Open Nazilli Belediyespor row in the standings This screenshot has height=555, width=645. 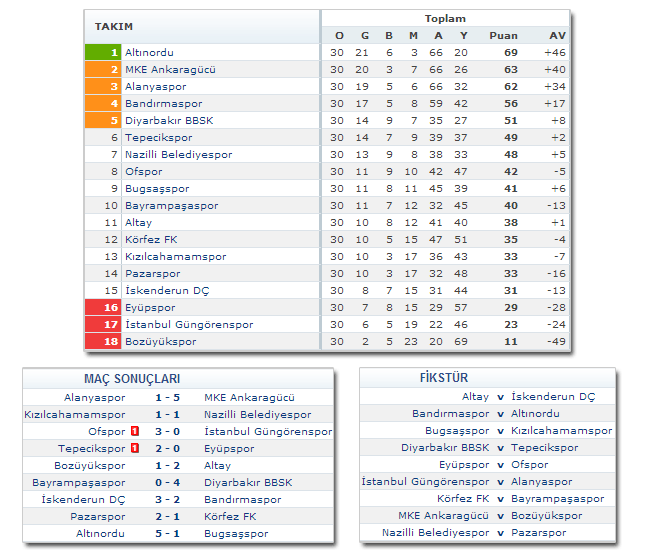178,154
